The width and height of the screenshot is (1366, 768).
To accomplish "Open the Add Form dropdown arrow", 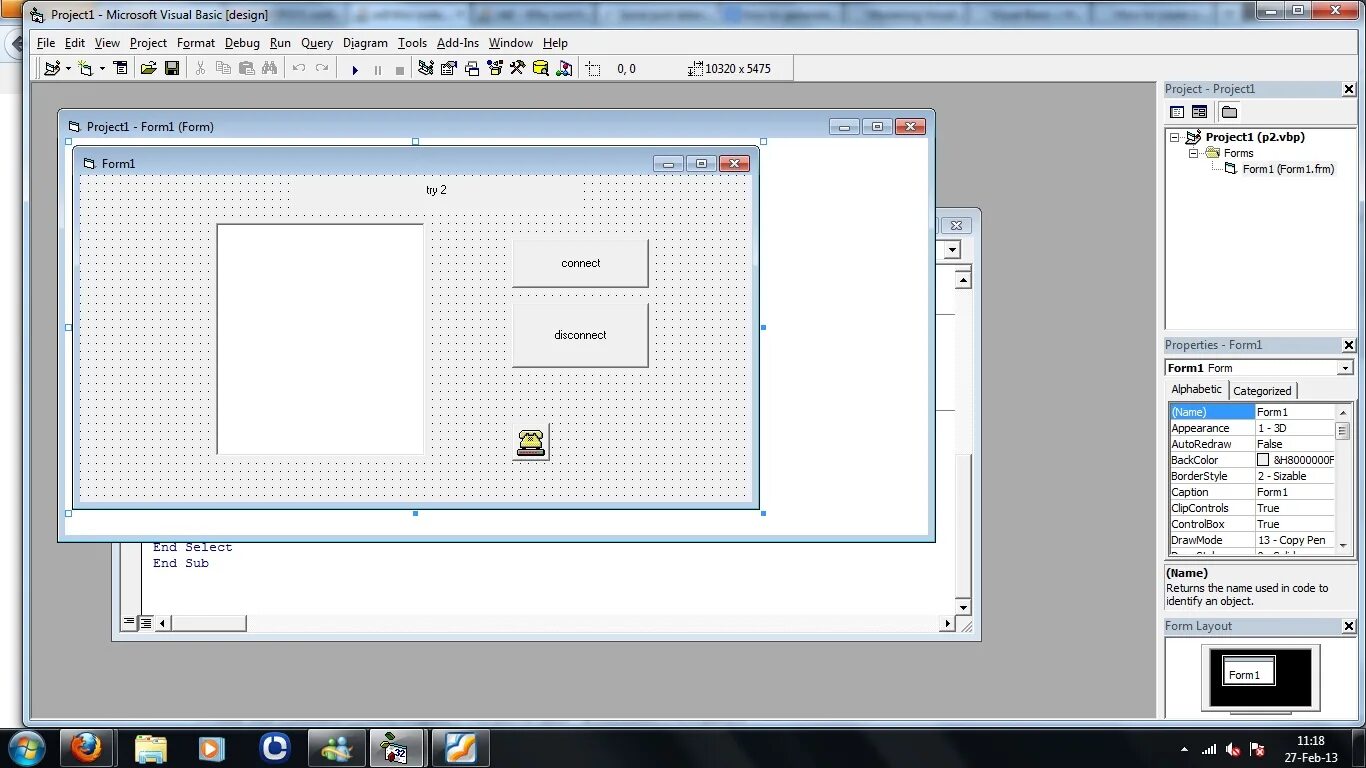I will [x=101, y=69].
